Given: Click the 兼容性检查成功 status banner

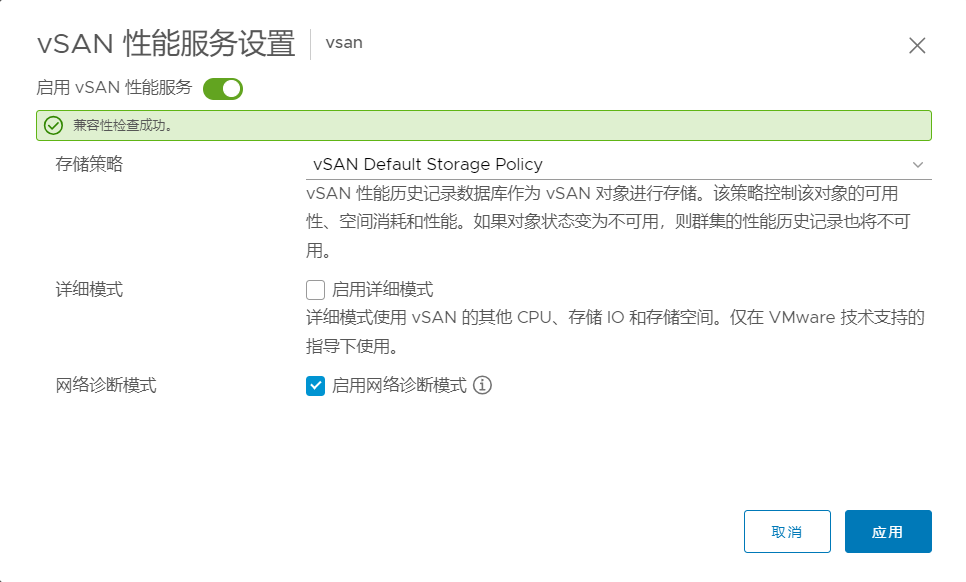Looking at the screenshot, I should coord(484,126).
